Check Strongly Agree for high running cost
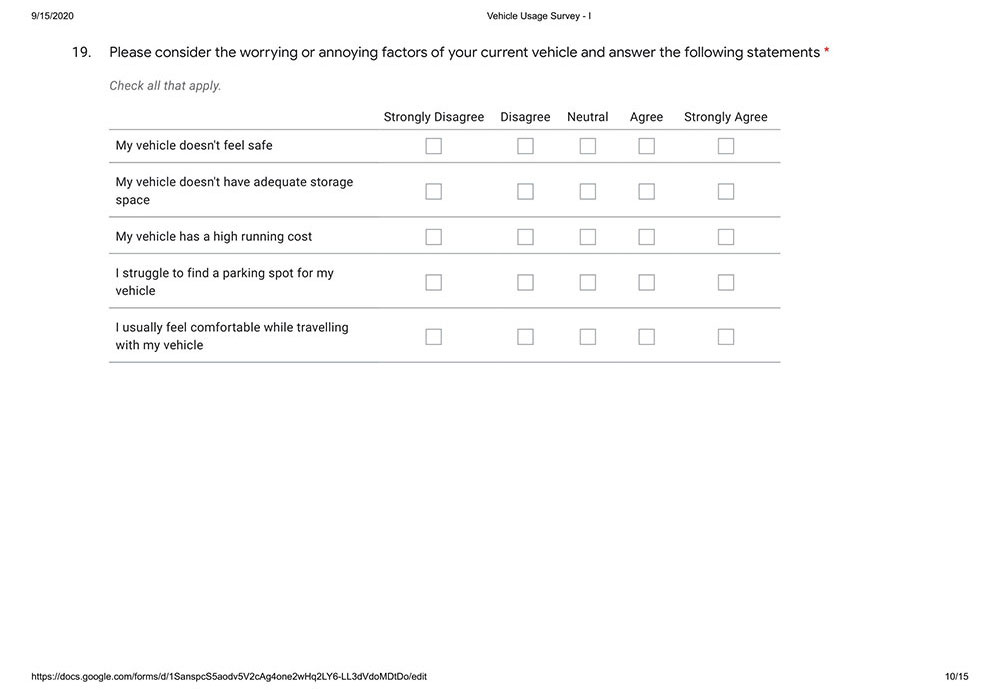The width and height of the screenshot is (1000, 692). [x=725, y=237]
